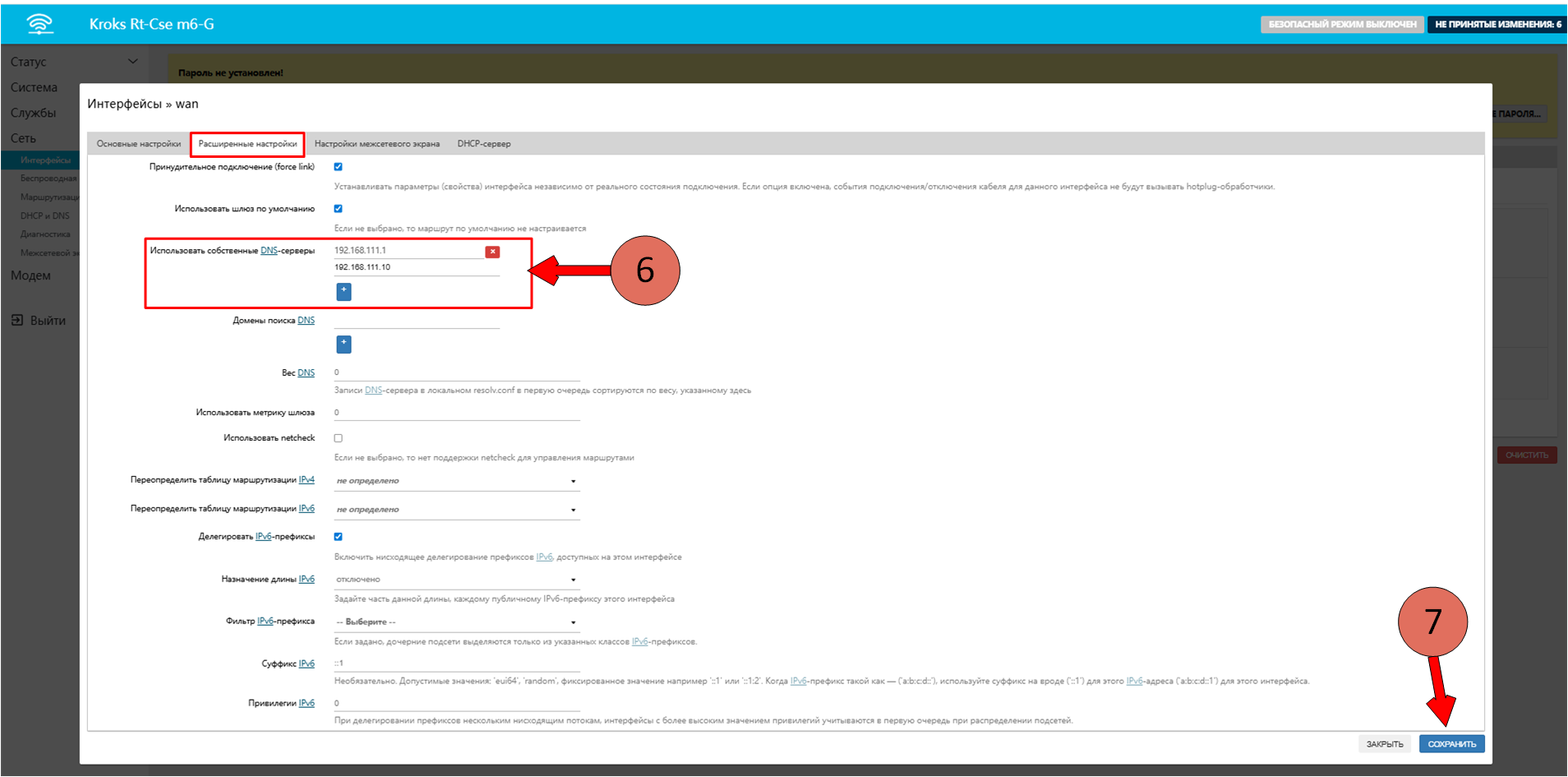
Task: Toggle the force link checkbox
Action: tap(338, 167)
